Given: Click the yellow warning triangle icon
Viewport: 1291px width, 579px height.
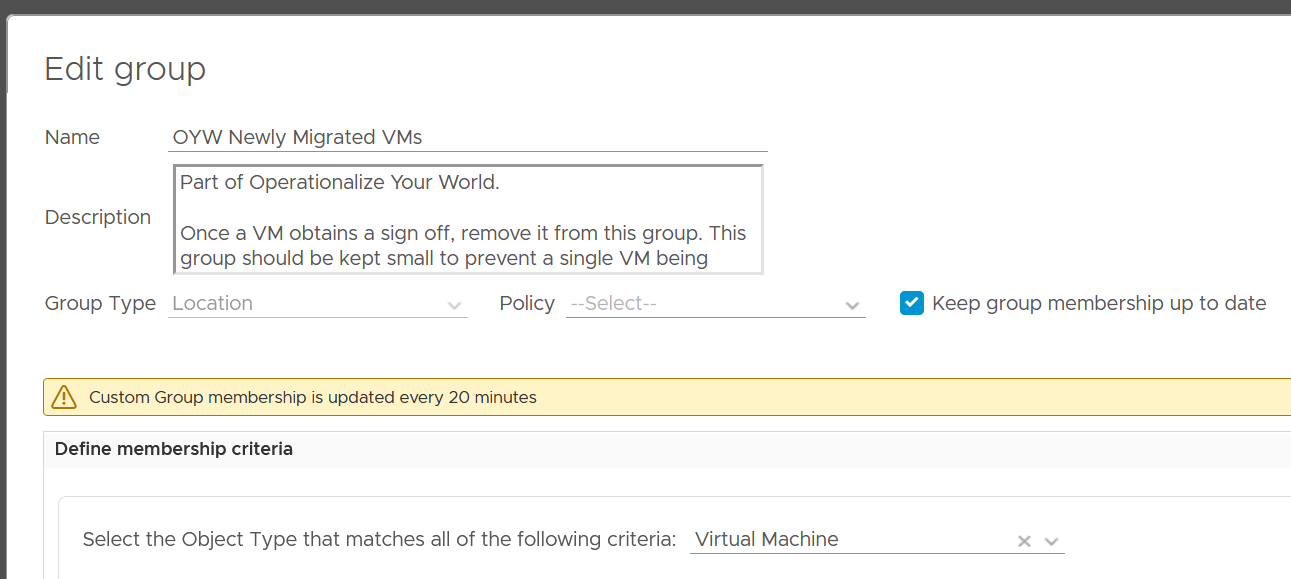Looking at the screenshot, I should pyautogui.click(x=64, y=397).
